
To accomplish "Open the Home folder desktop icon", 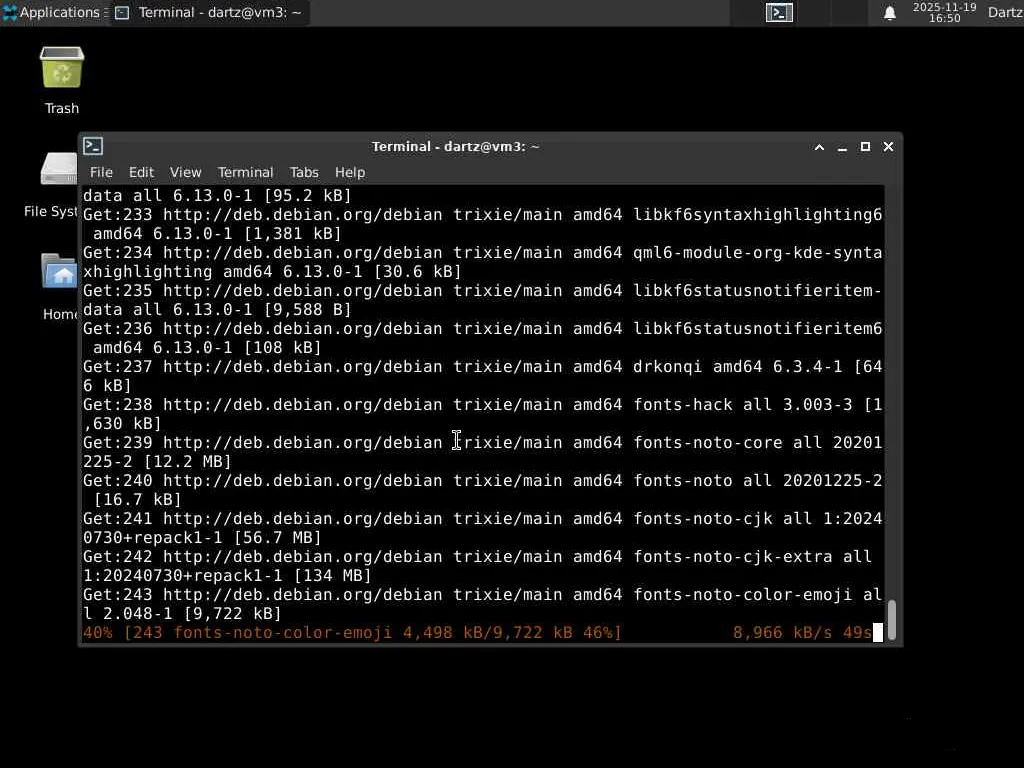I will [60, 287].
